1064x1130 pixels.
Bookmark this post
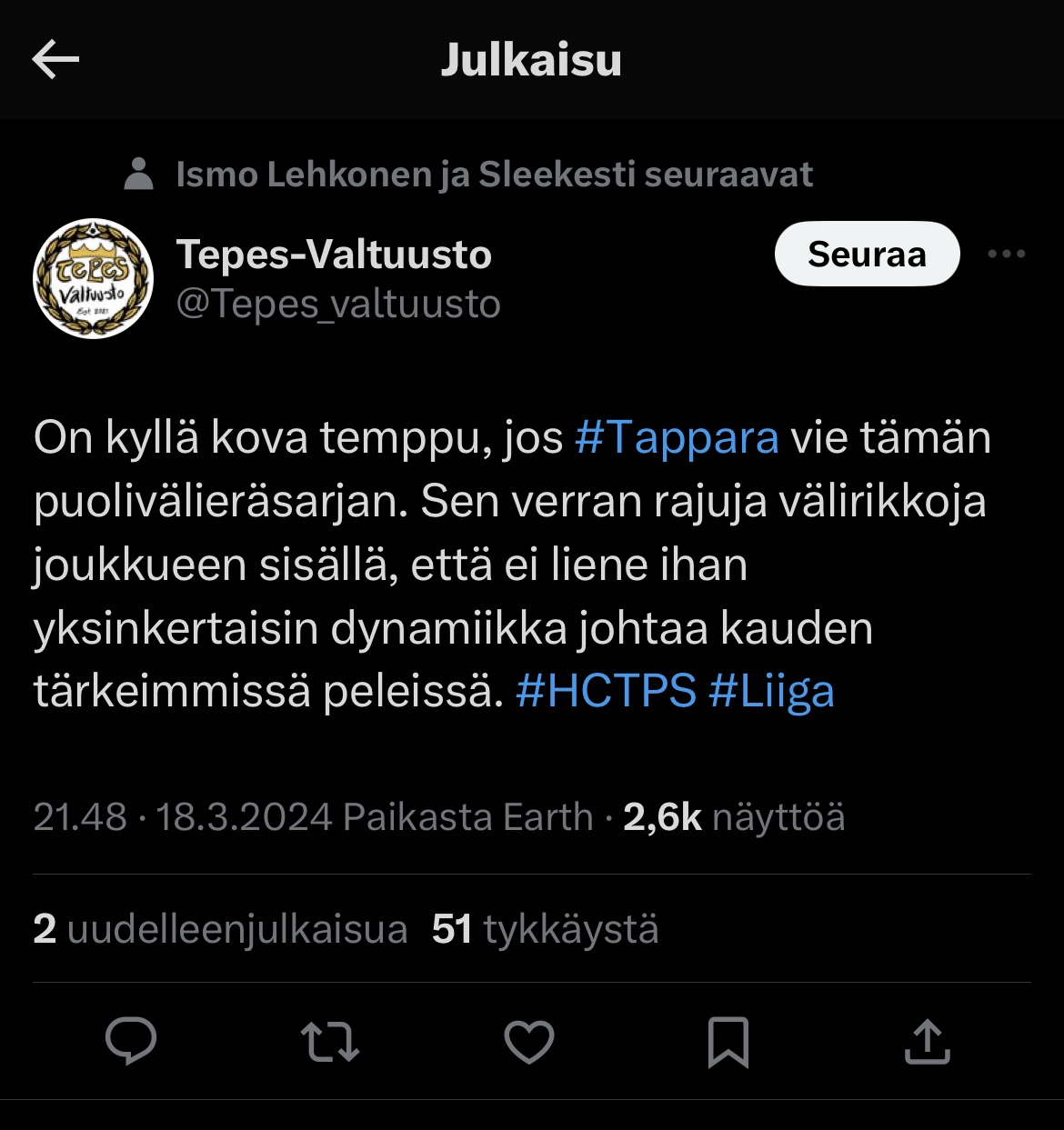pyautogui.click(x=728, y=1042)
